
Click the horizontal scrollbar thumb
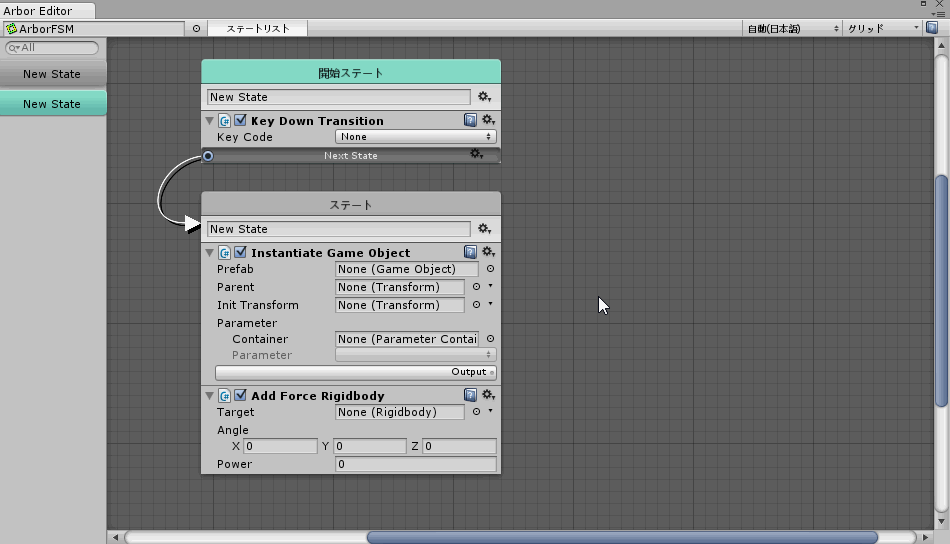click(x=620, y=537)
